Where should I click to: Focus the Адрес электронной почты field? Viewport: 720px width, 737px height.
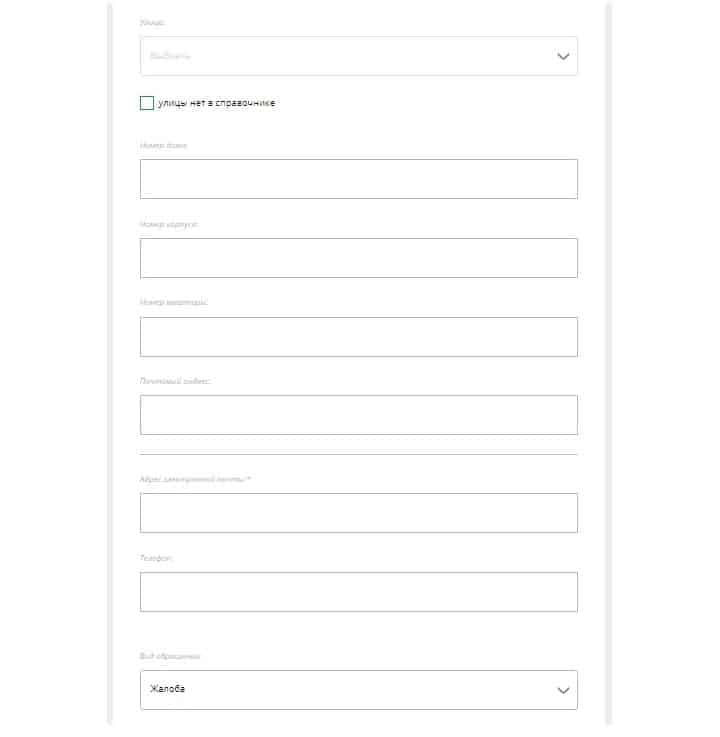click(358, 513)
